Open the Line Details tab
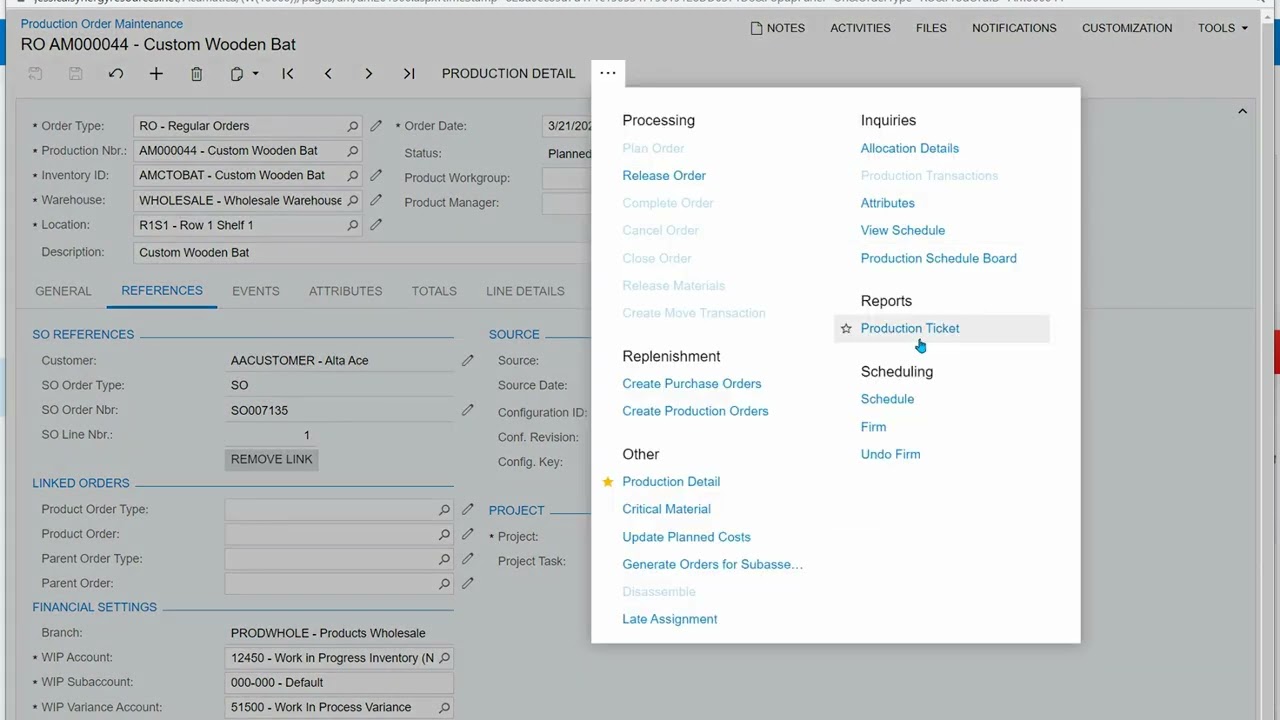1280x720 pixels. coord(525,291)
